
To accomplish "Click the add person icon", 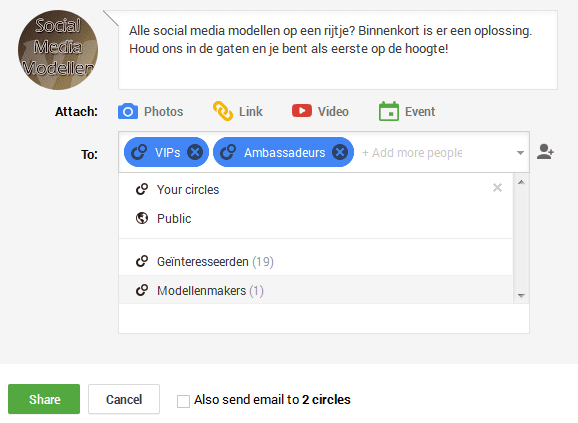I will point(545,152).
